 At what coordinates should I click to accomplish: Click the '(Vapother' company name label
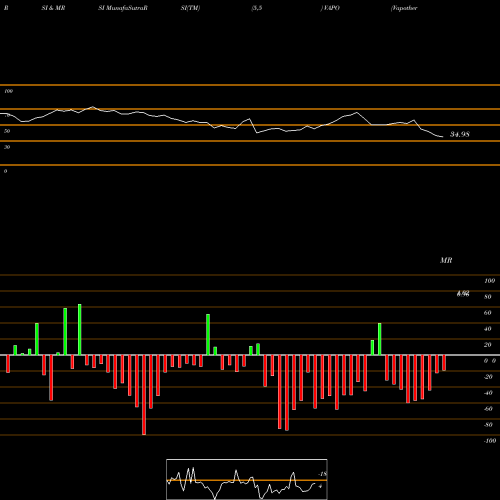pos(404,8)
